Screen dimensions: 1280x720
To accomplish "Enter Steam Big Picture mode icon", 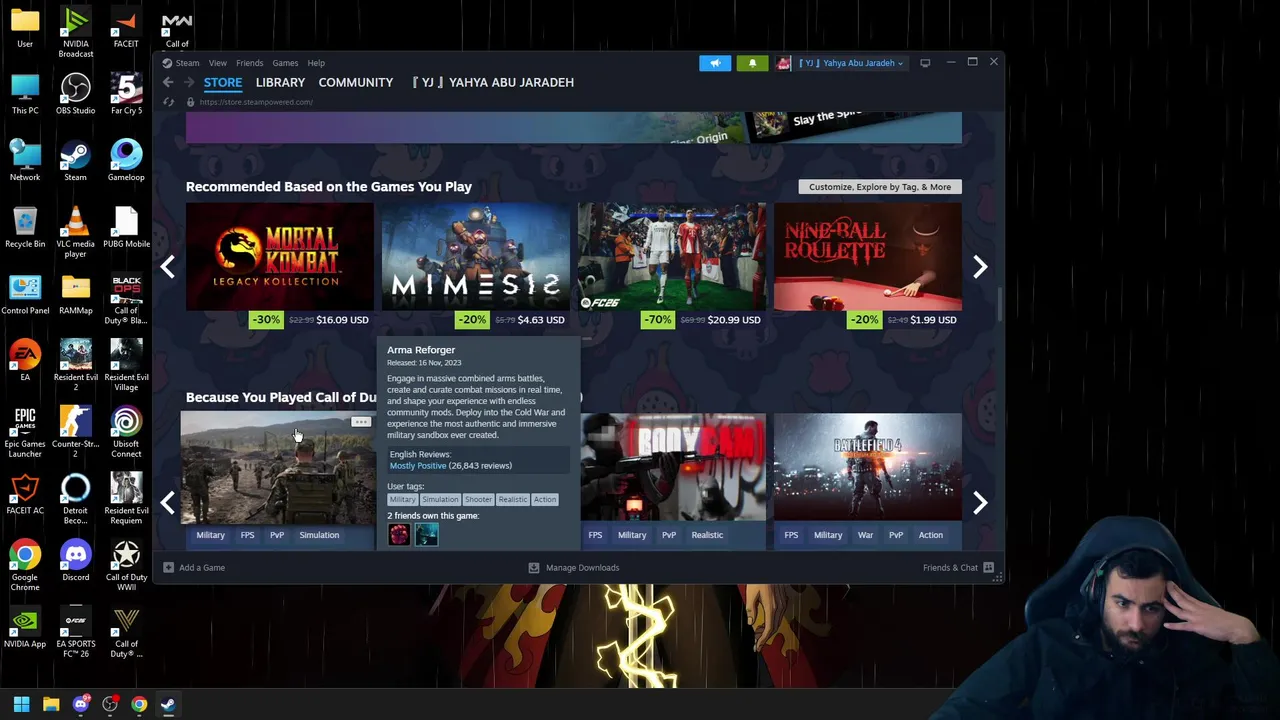I will (x=925, y=63).
